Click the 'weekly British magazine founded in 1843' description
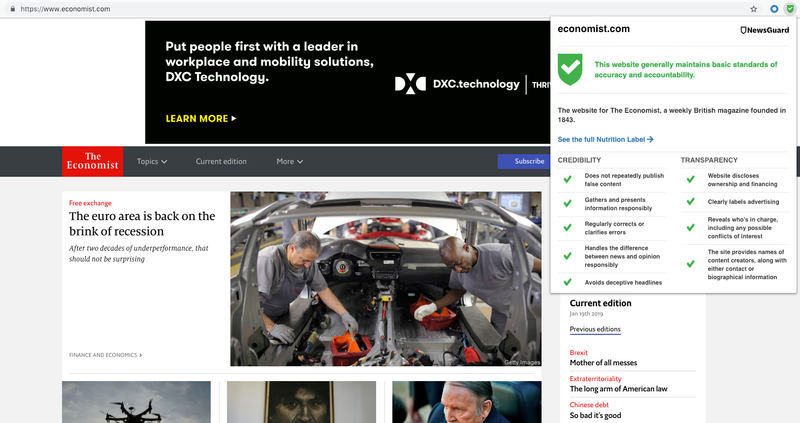This screenshot has height=423, width=800. tap(671, 115)
